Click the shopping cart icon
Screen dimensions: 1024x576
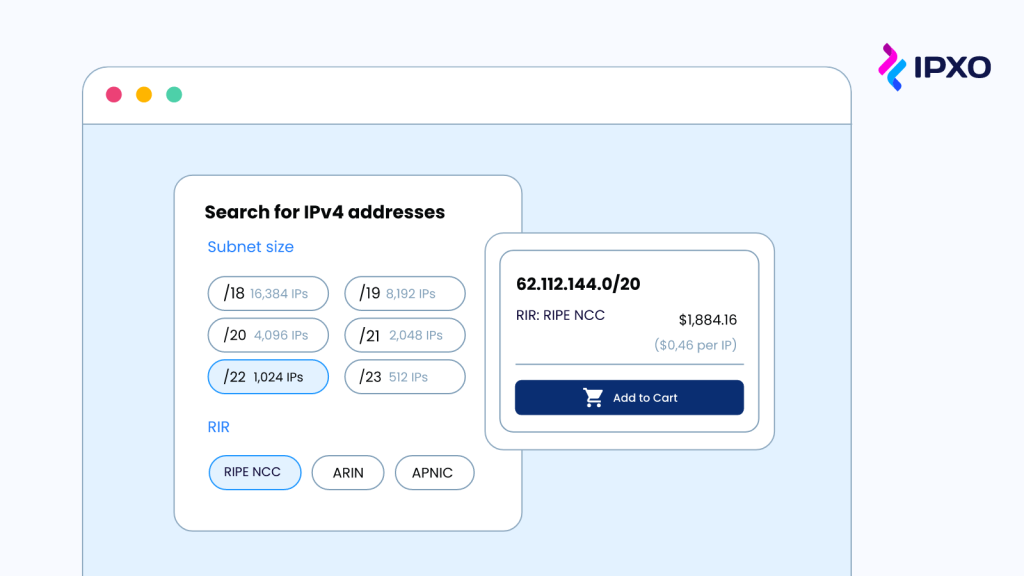593,397
